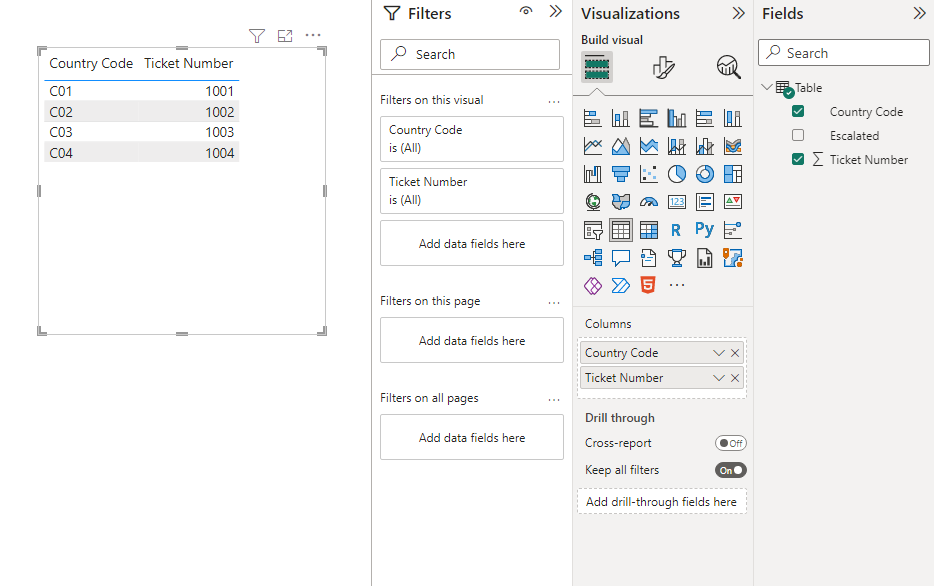Image resolution: width=934 pixels, height=586 pixels.
Task: Select the stacked column chart visual
Action: pyautogui.click(x=621, y=119)
